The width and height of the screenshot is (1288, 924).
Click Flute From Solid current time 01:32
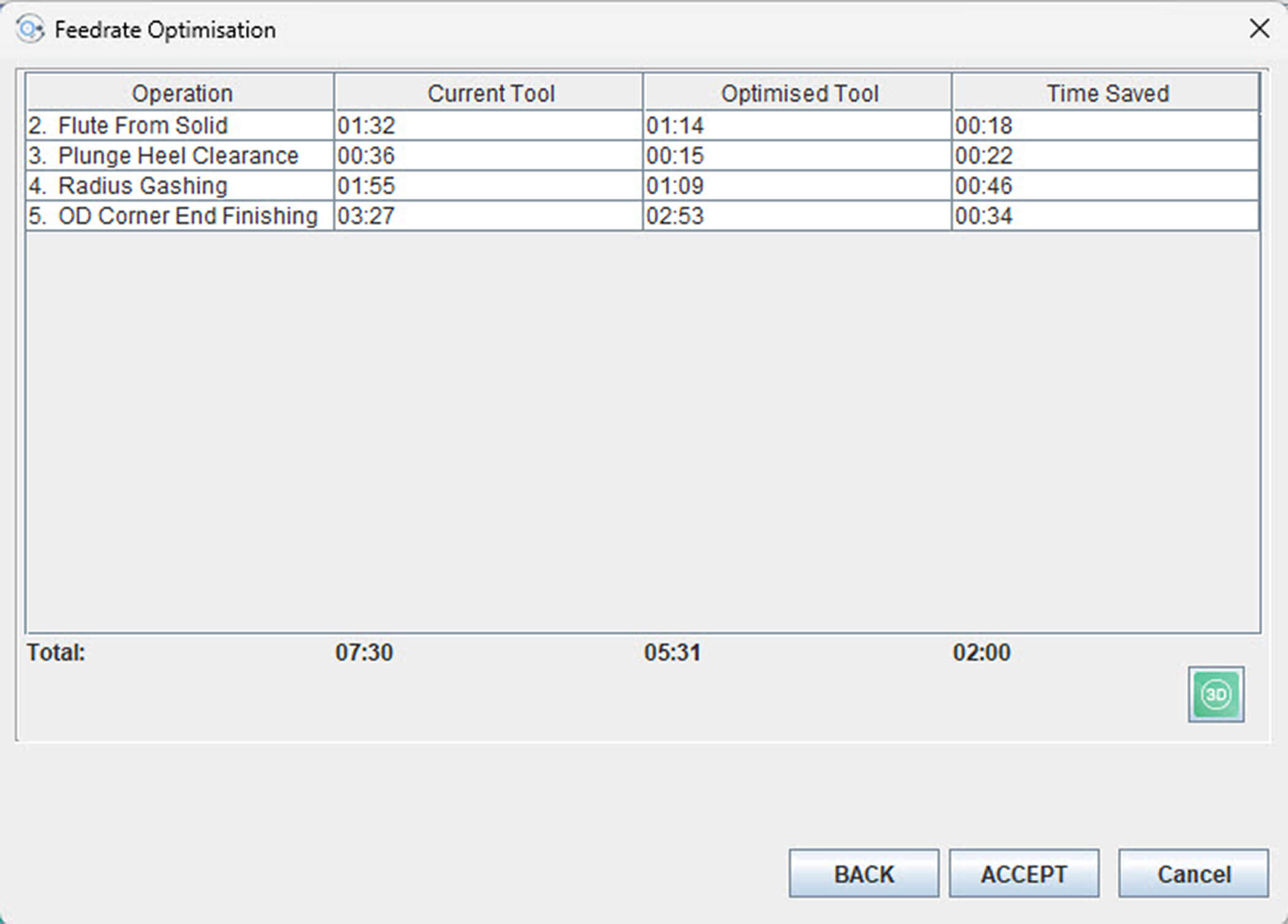point(366,126)
